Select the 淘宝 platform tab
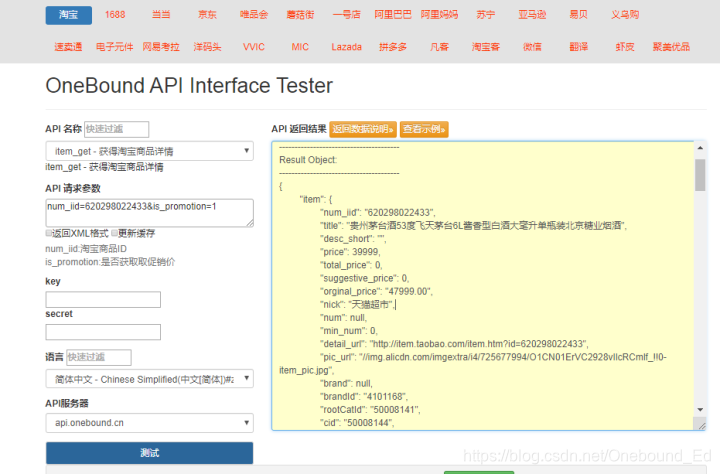The height and width of the screenshot is (474, 720). click(68, 15)
